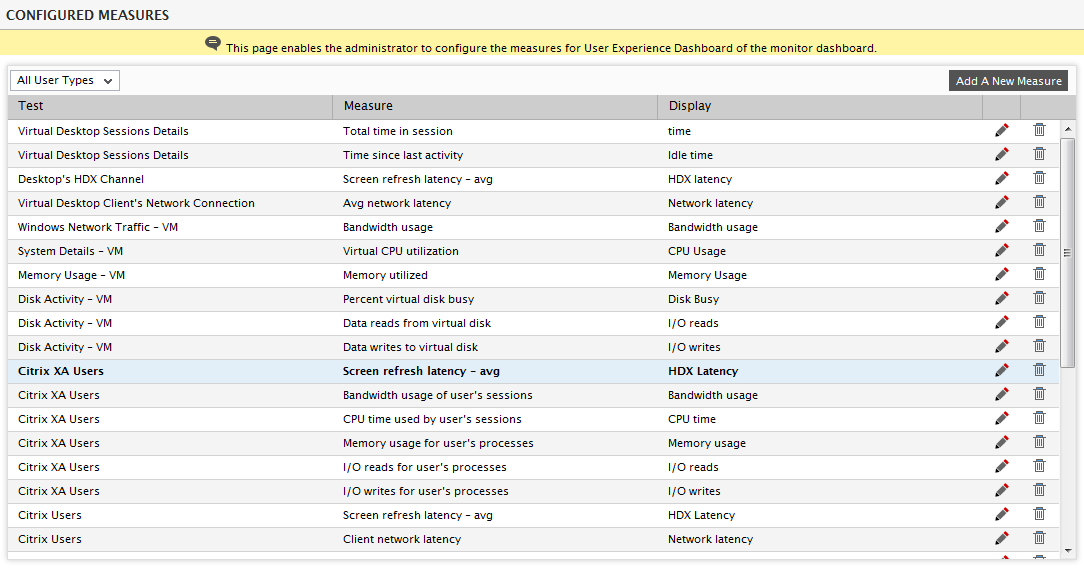Delete the Client network latency measure
The height and width of the screenshot is (569, 1084).
point(1039,538)
